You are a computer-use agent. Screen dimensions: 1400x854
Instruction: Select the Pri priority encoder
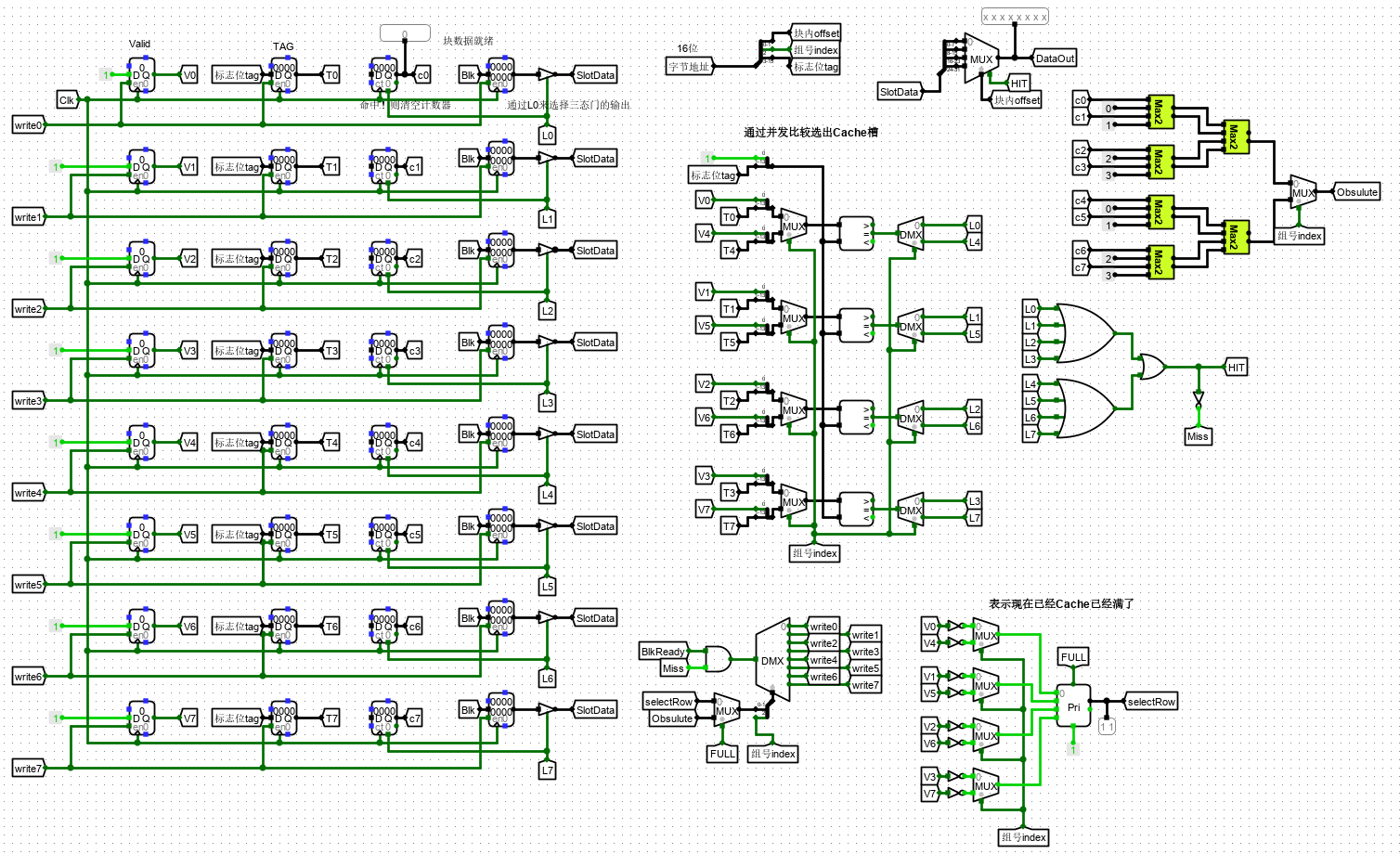[1073, 707]
